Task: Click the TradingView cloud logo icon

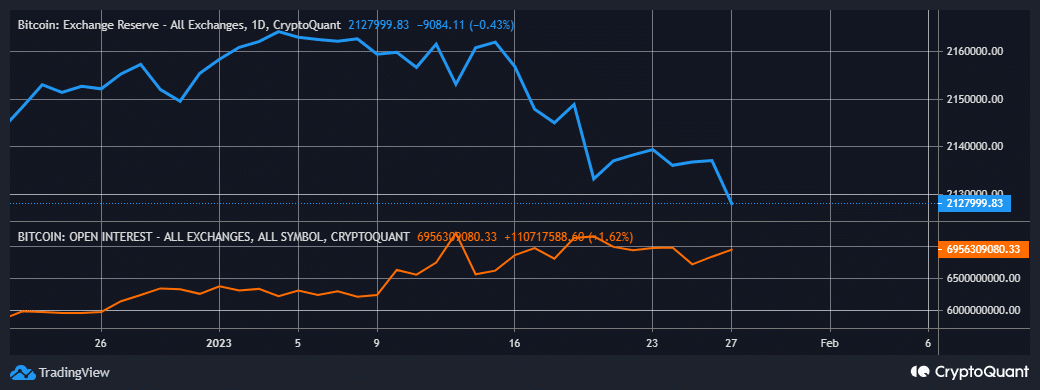Action: 23,372
